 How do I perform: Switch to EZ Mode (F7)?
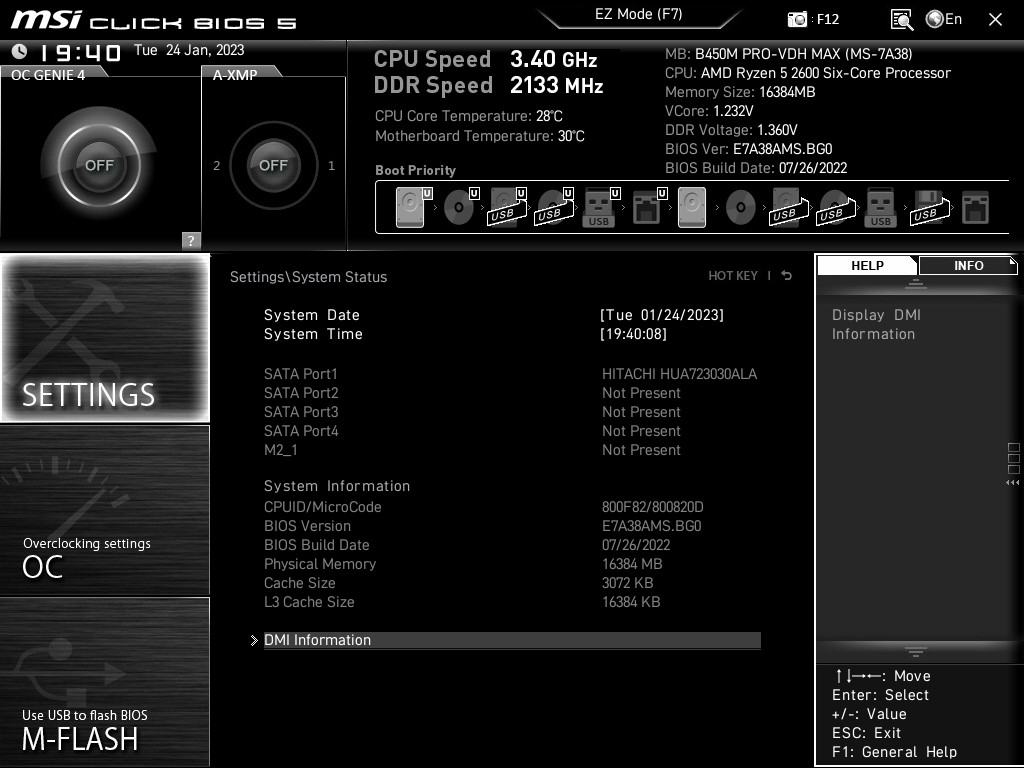[639, 14]
